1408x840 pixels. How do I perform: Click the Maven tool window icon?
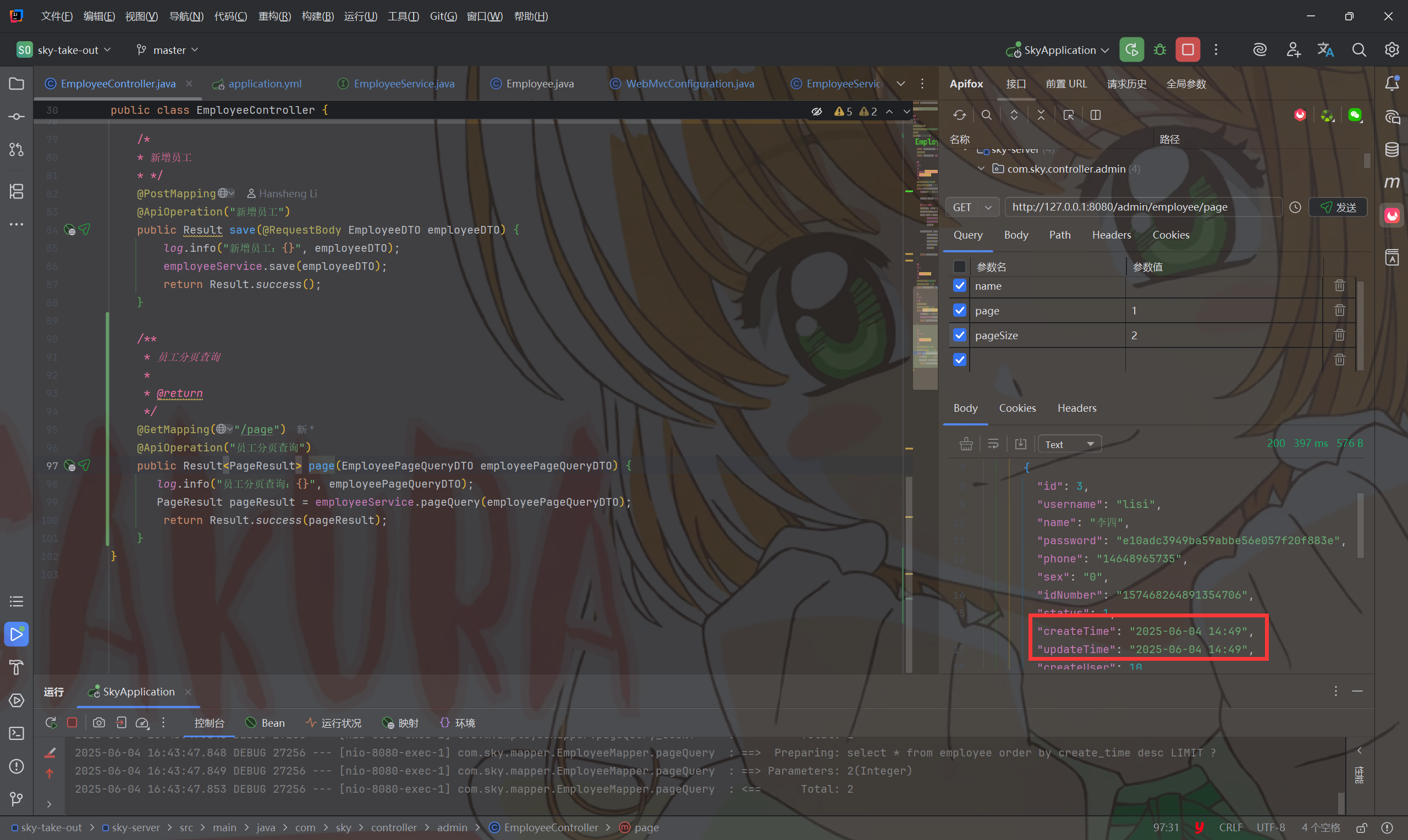pyautogui.click(x=1391, y=183)
